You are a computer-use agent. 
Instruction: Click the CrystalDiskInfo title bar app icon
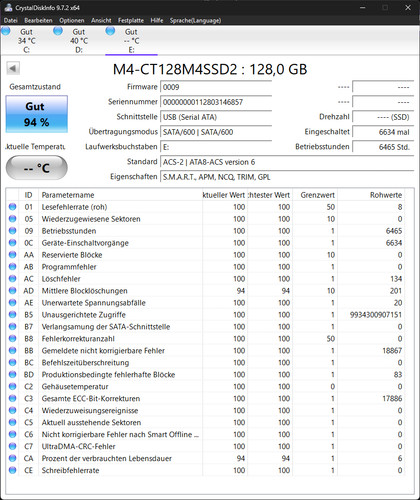point(8,7)
